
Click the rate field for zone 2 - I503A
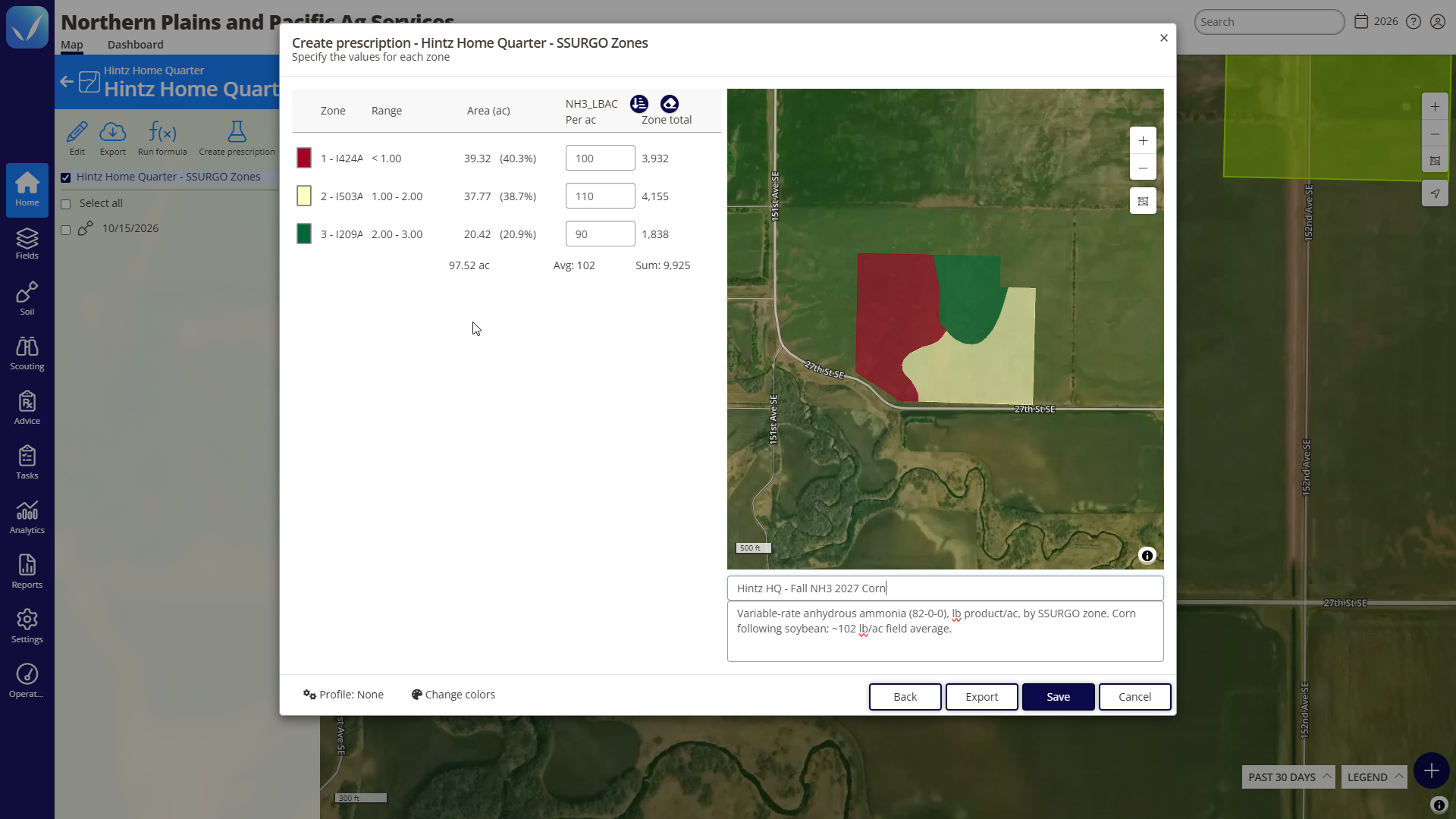(x=601, y=196)
